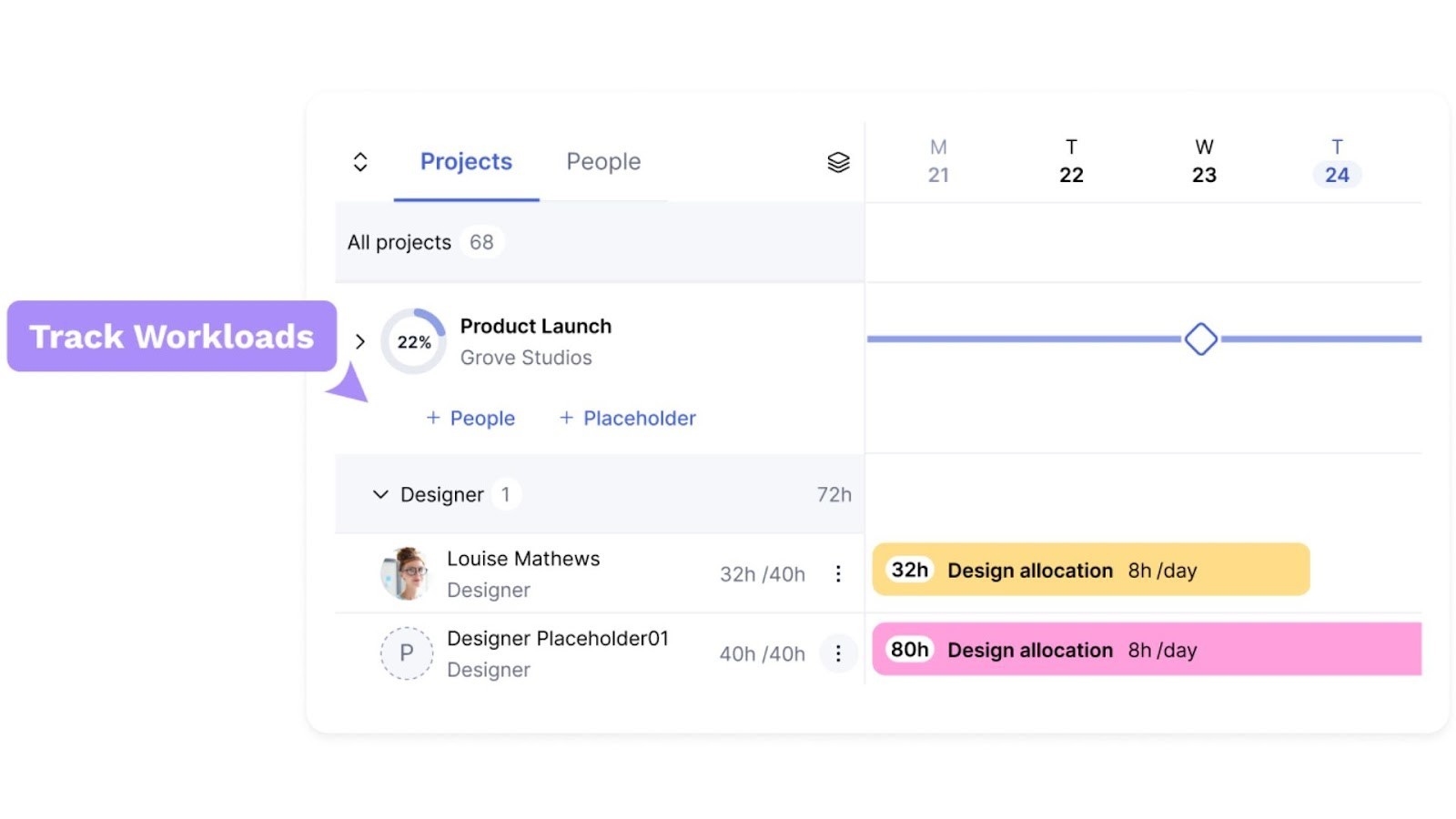Open the All projects list
1456x819 pixels.
point(399,242)
